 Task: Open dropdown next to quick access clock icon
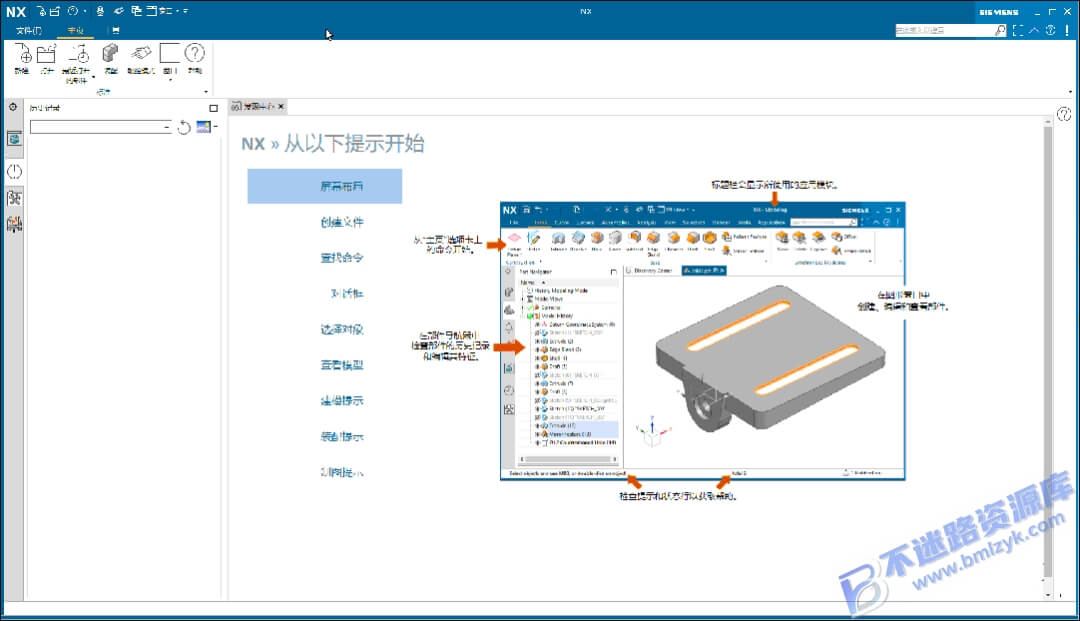point(85,11)
